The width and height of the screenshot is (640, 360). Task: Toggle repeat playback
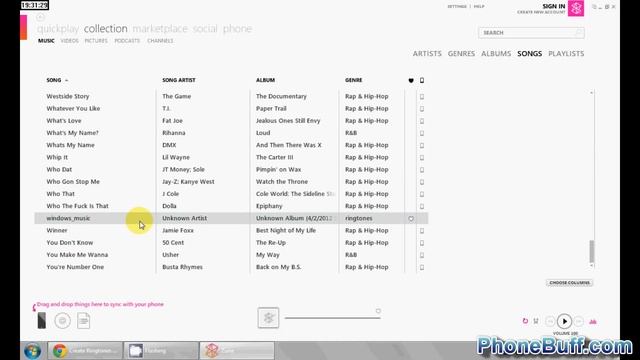pyautogui.click(x=525, y=321)
